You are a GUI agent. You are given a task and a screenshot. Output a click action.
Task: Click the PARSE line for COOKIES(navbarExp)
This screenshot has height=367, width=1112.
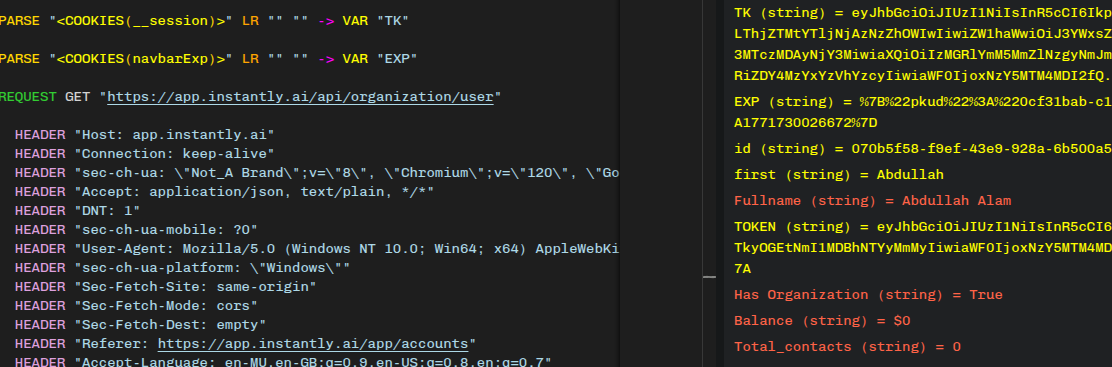coord(208,58)
